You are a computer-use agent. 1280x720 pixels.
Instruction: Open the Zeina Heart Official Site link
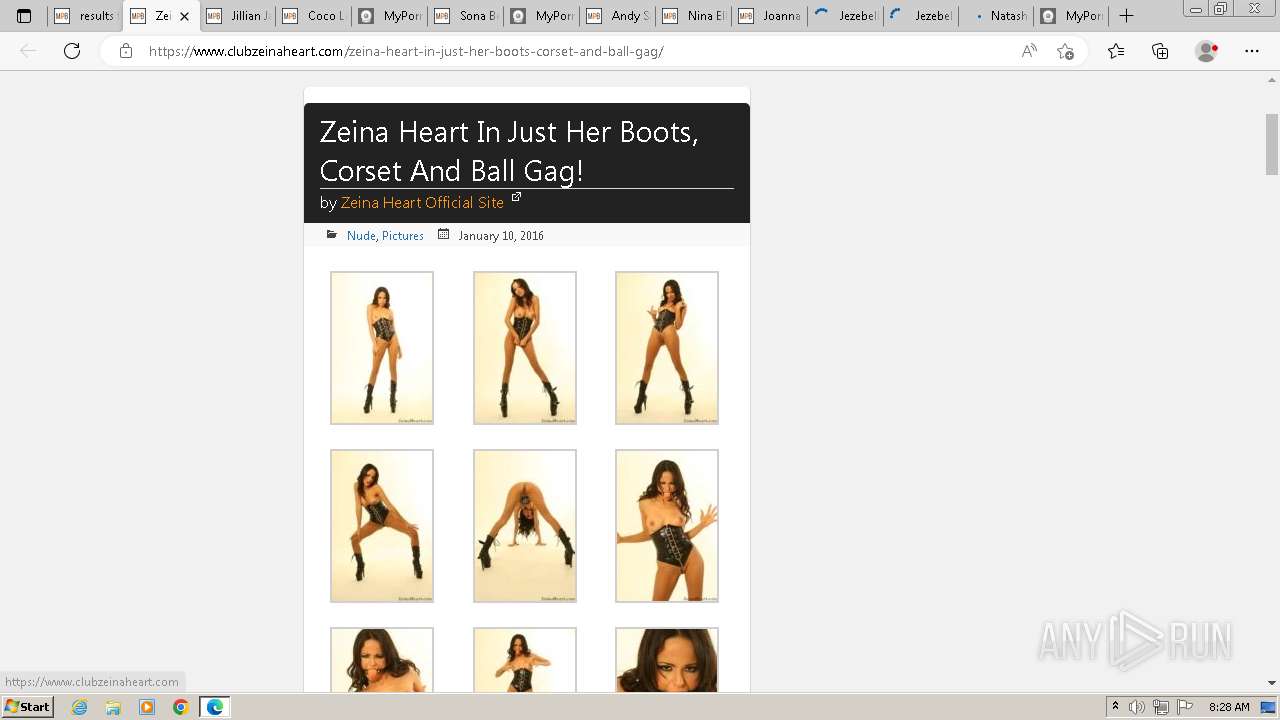tap(422, 202)
